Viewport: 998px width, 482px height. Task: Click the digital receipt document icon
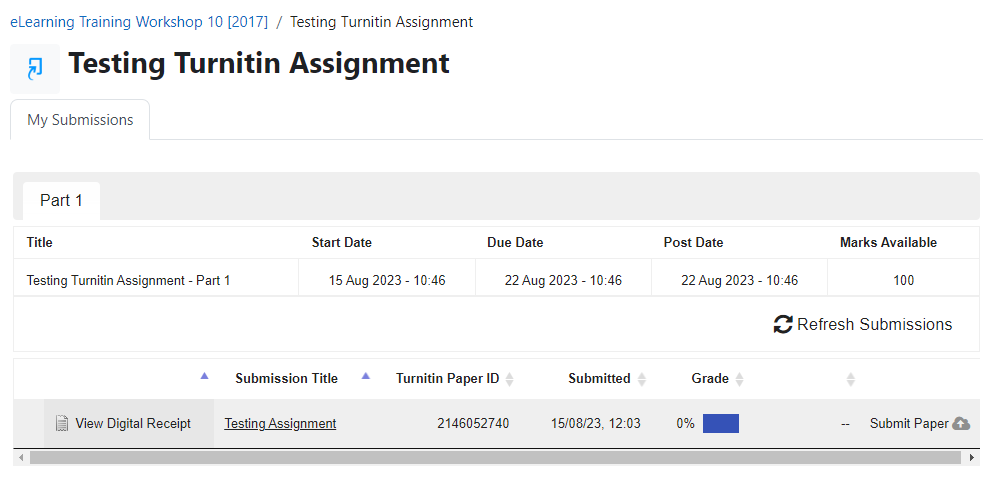(x=62, y=423)
